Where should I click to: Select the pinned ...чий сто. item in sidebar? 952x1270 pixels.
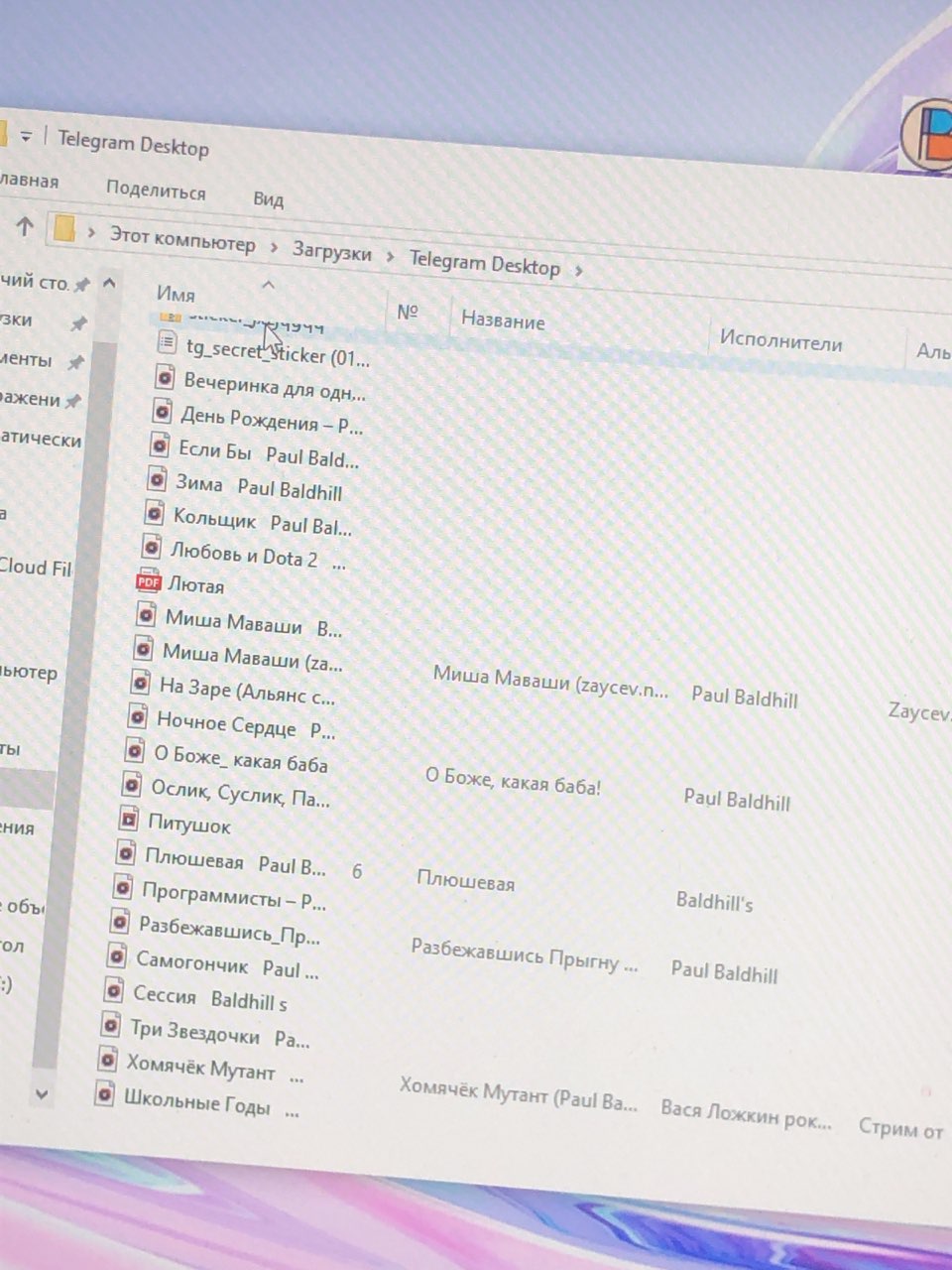(45, 283)
